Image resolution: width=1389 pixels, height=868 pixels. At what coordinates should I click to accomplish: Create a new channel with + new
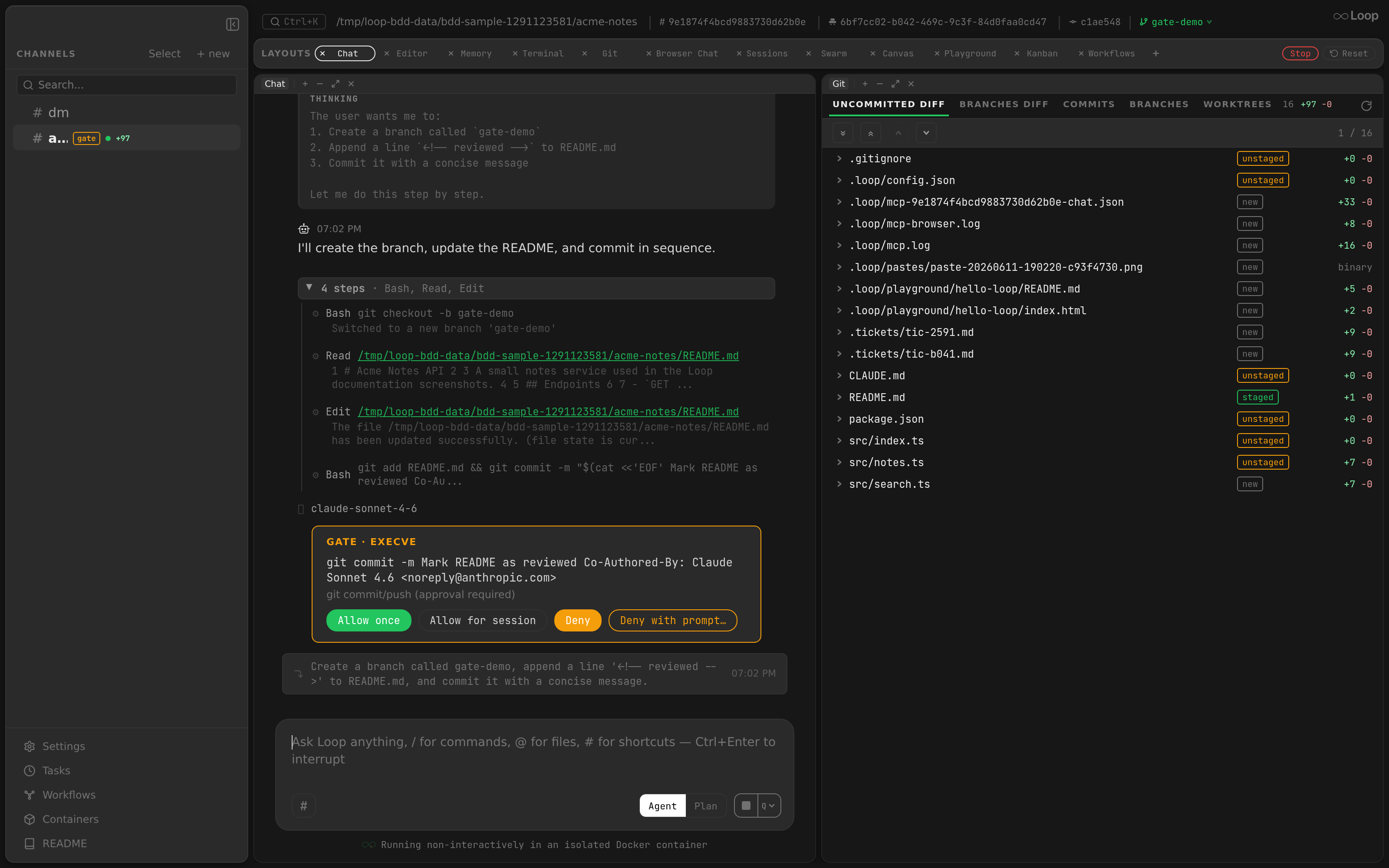click(213, 53)
